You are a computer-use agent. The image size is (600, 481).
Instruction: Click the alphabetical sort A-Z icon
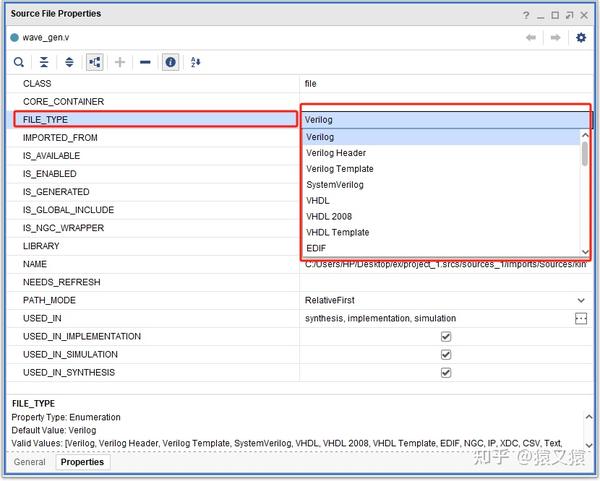tap(195, 62)
